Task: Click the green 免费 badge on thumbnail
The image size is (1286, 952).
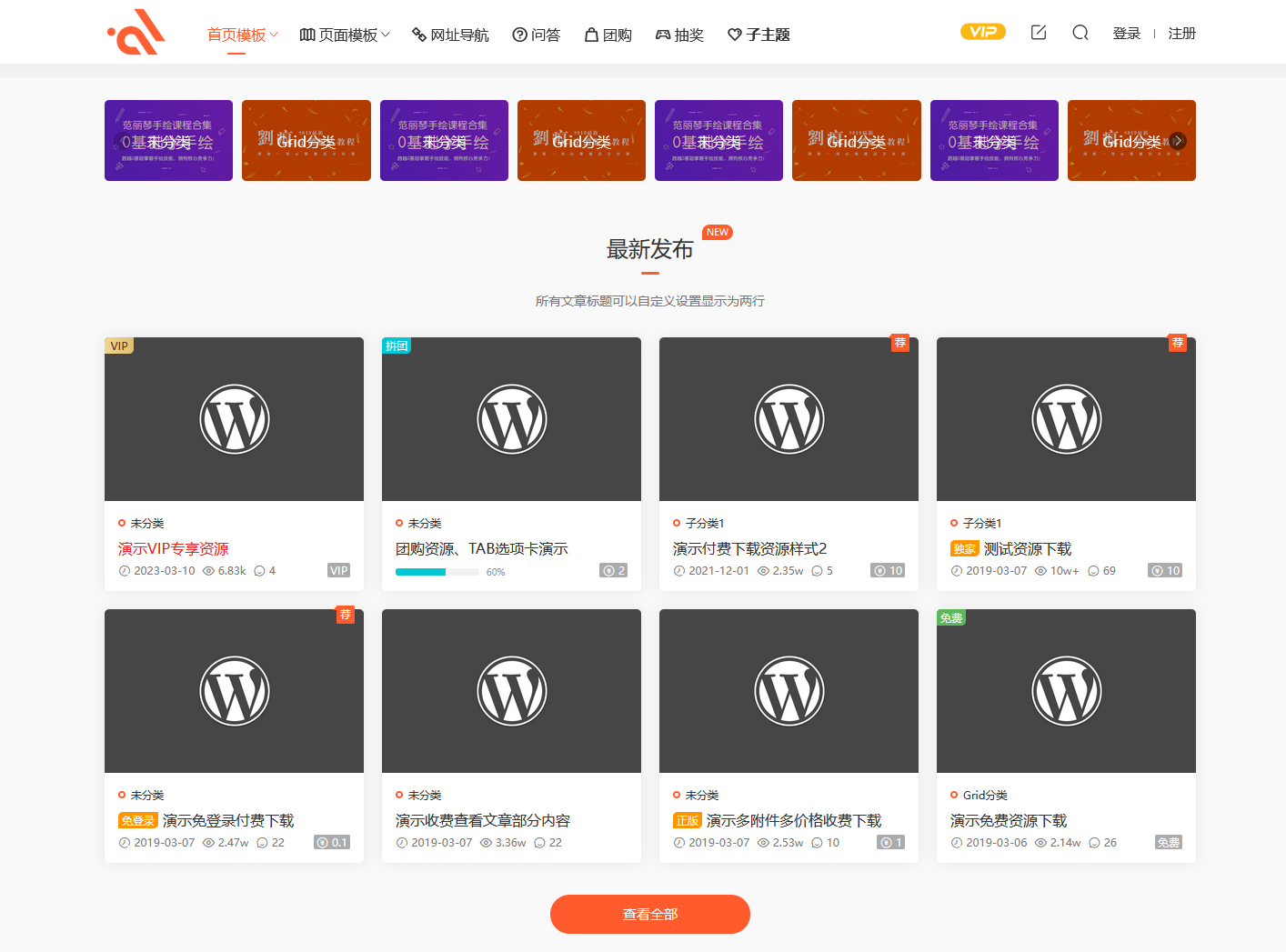Action: (x=951, y=617)
